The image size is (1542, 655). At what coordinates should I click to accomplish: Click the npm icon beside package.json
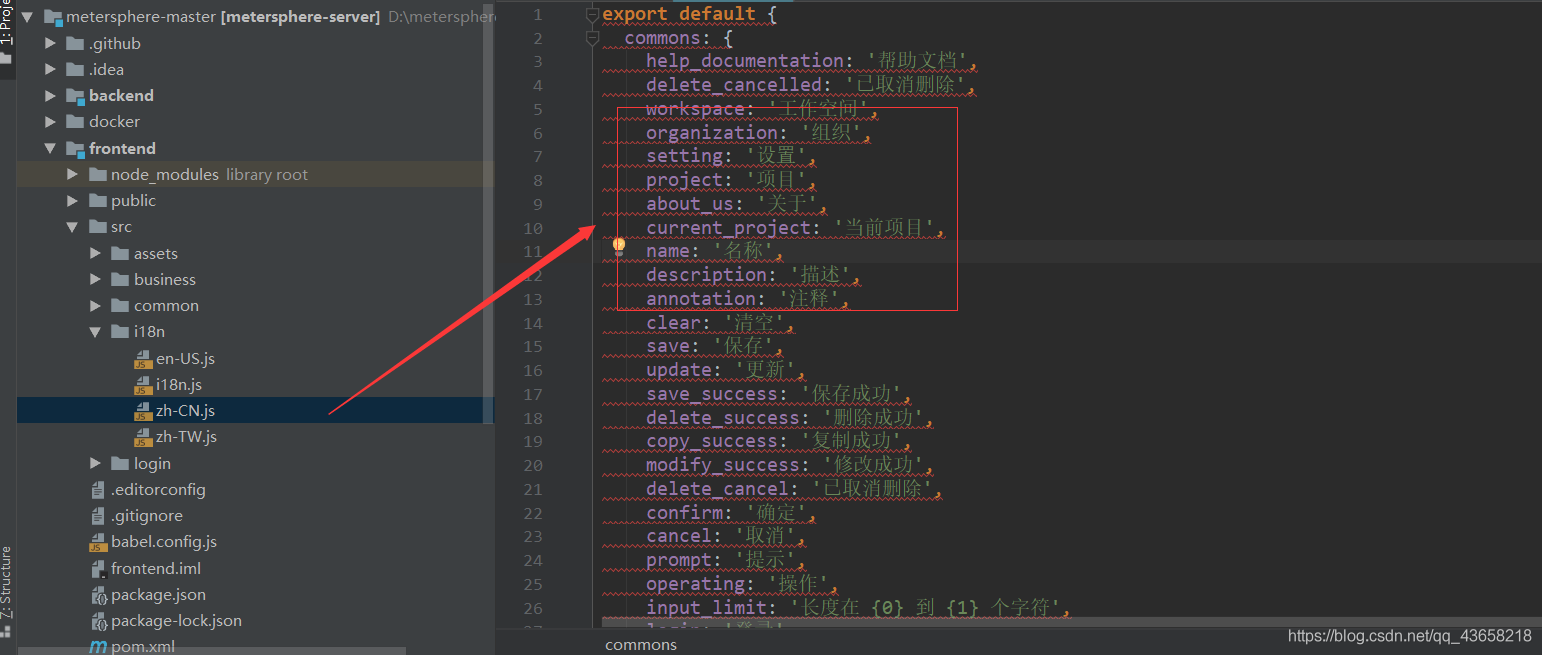97,594
